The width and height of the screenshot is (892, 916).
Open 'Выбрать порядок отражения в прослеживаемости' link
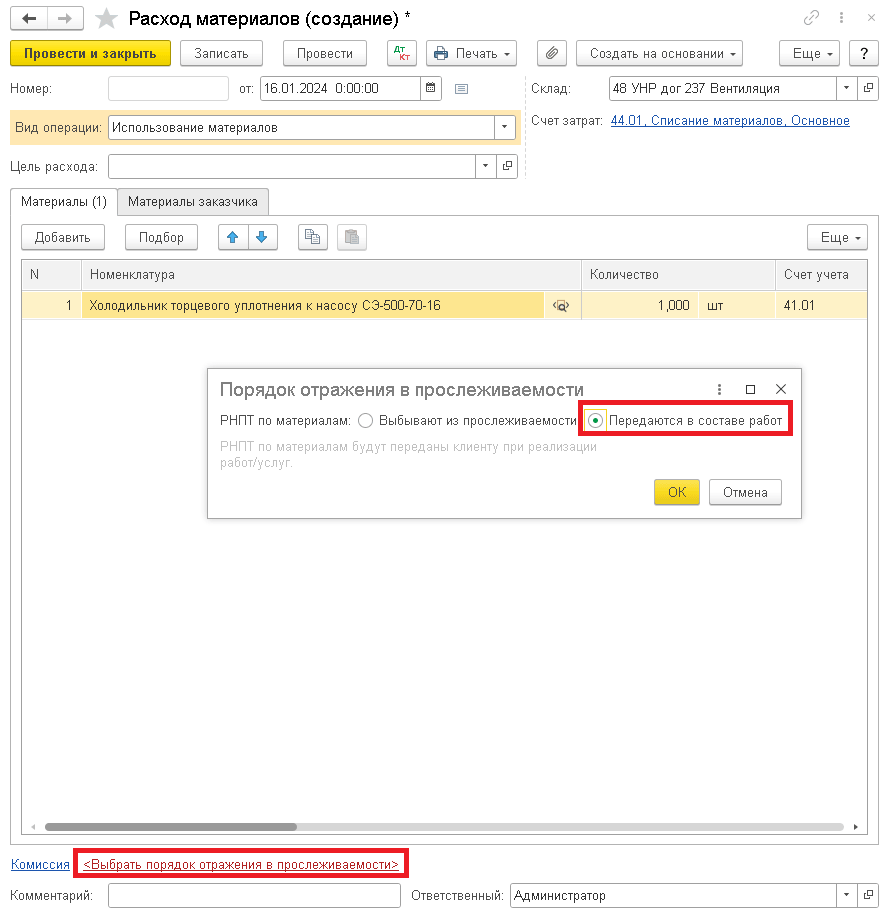[241, 864]
